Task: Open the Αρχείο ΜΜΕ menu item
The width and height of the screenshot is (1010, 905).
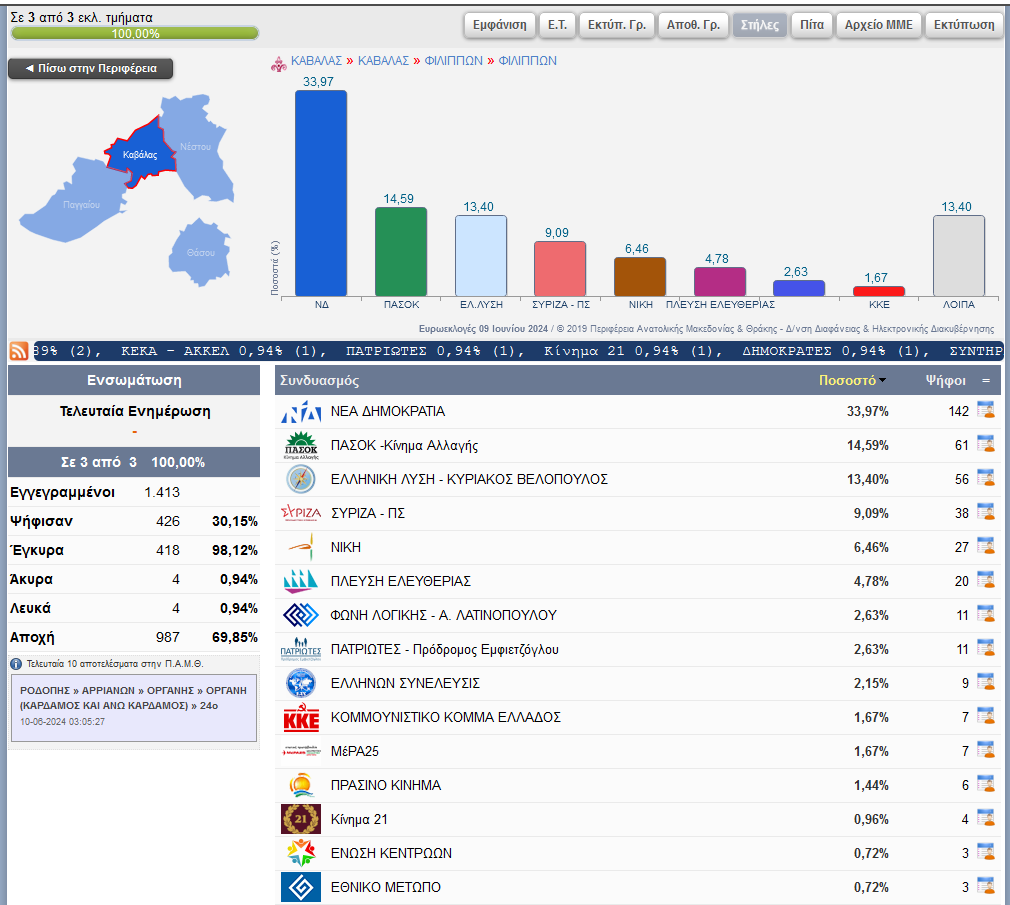Action: coord(878,25)
